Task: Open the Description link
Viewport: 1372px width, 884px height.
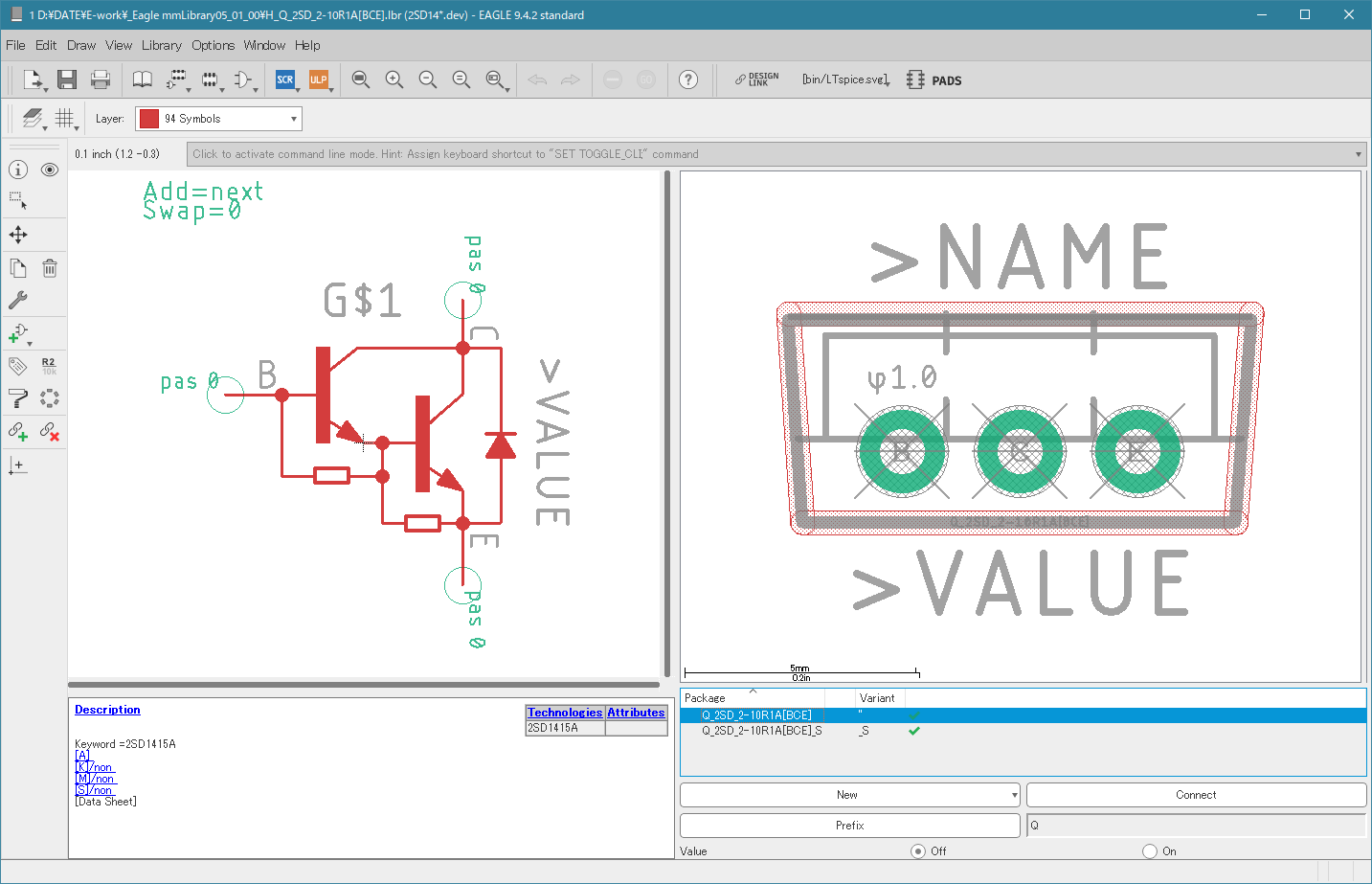Action: [x=107, y=710]
